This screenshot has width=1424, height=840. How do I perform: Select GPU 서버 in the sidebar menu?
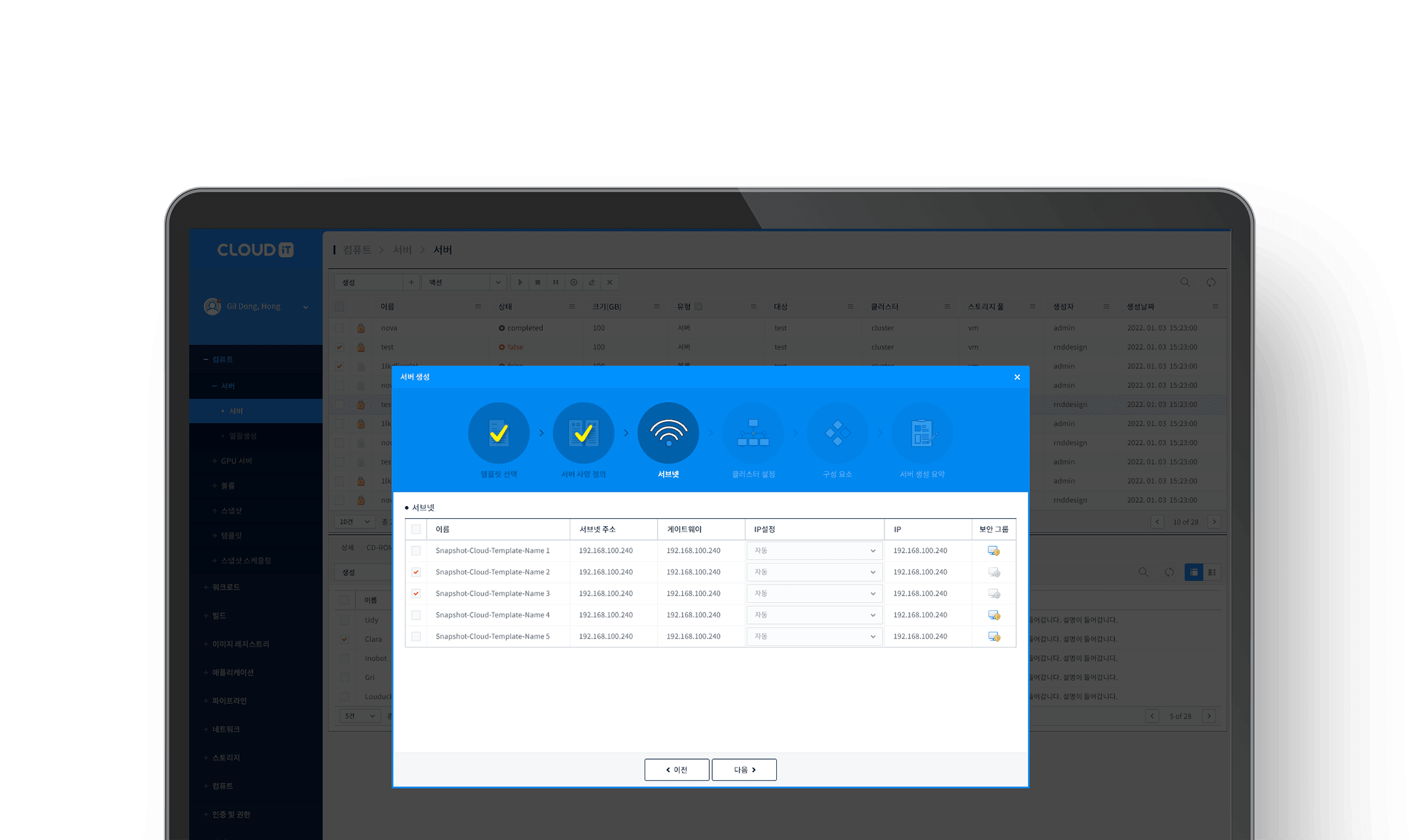[236, 461]
